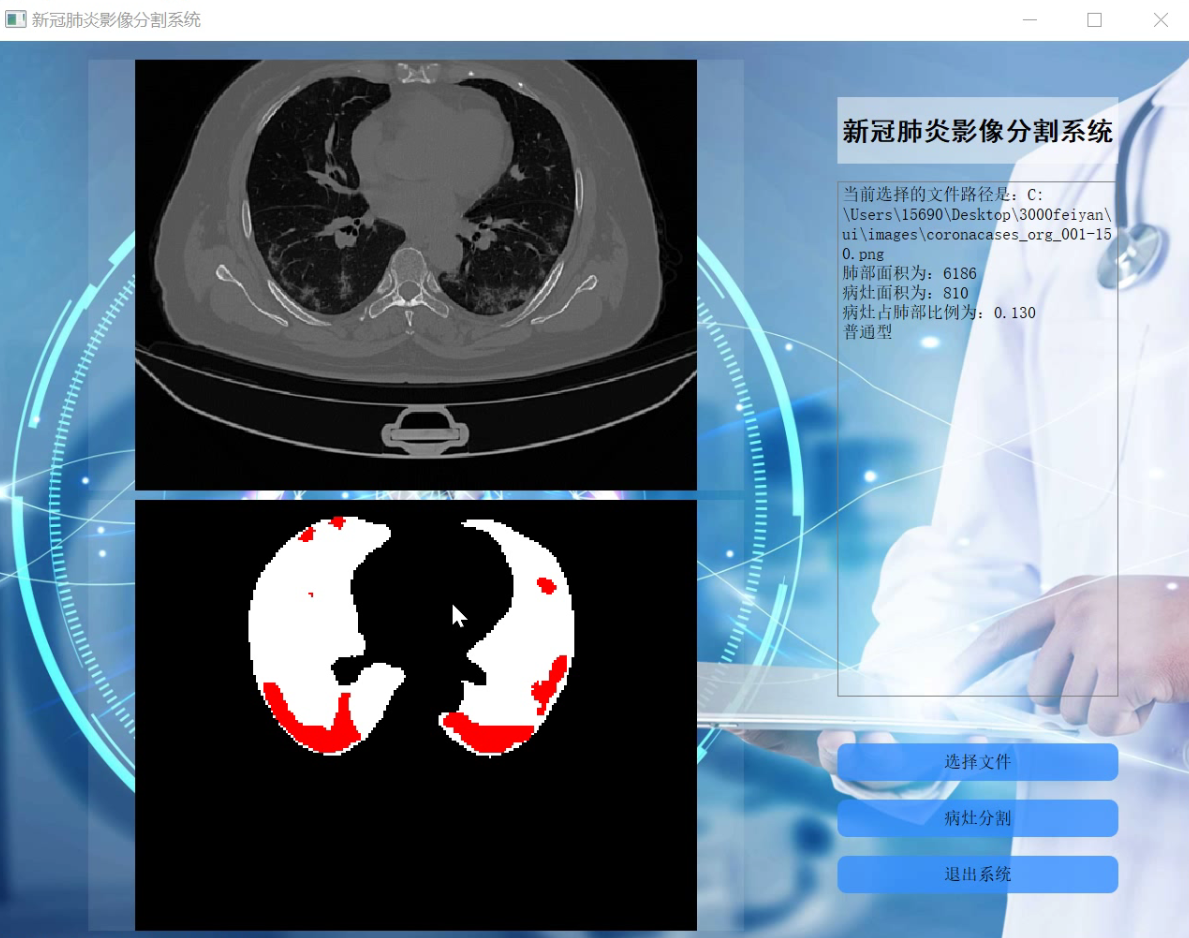Click the 普通型 classification result
Screen dimensions: 1189x938
867,332
